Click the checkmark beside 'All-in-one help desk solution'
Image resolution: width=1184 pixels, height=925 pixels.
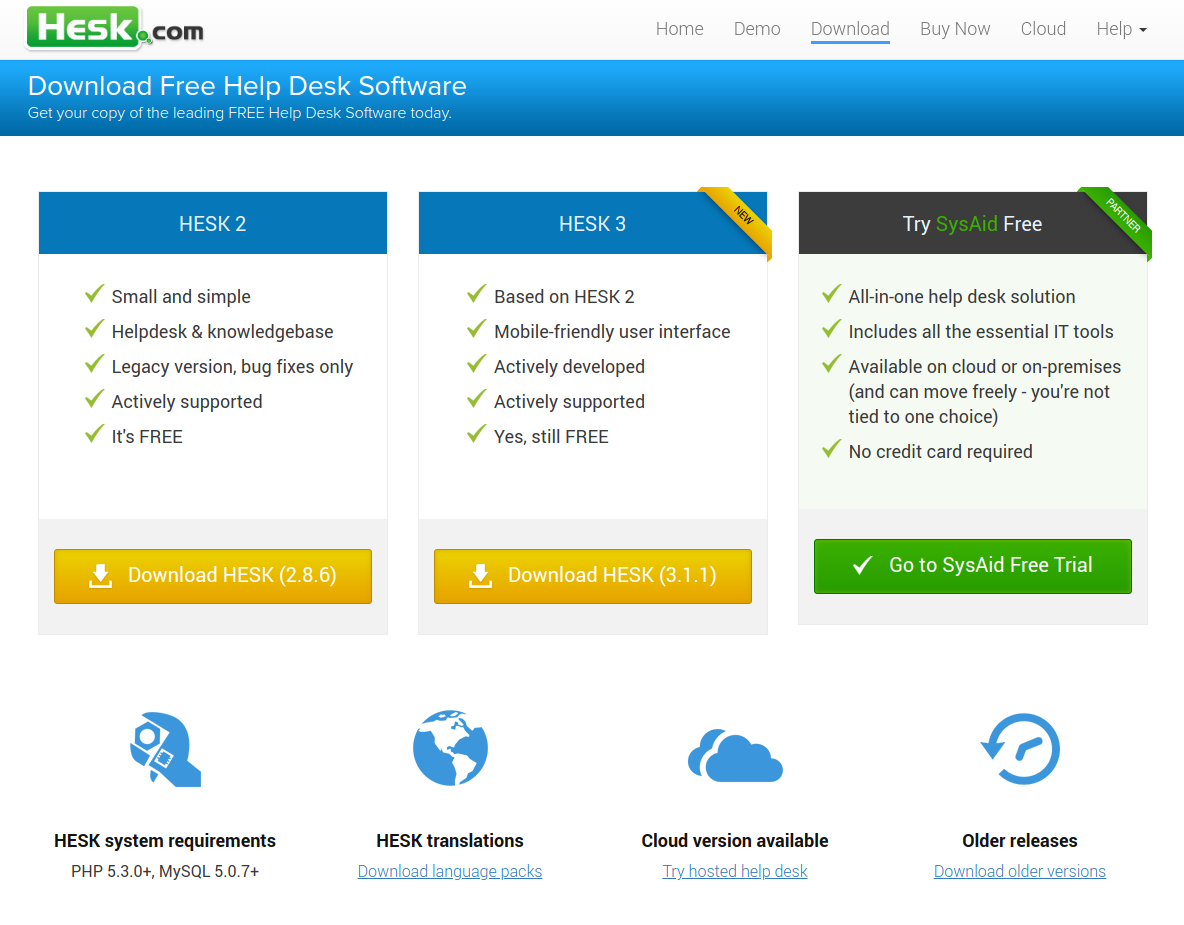click(x=831, y=294)
